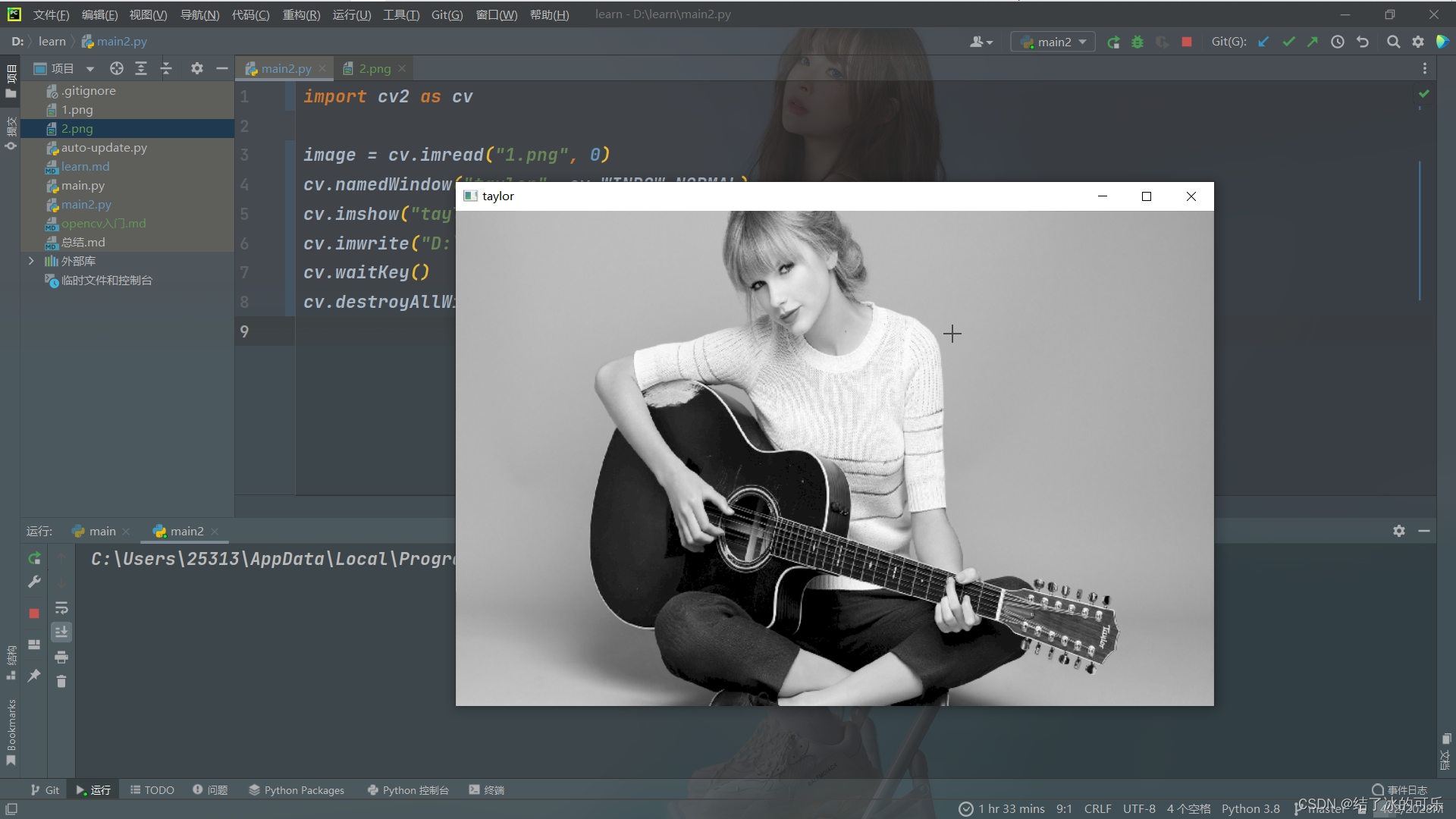Expand the 外部库 tree node
This screenshot has height=819, width=1456.
(31, 261)
